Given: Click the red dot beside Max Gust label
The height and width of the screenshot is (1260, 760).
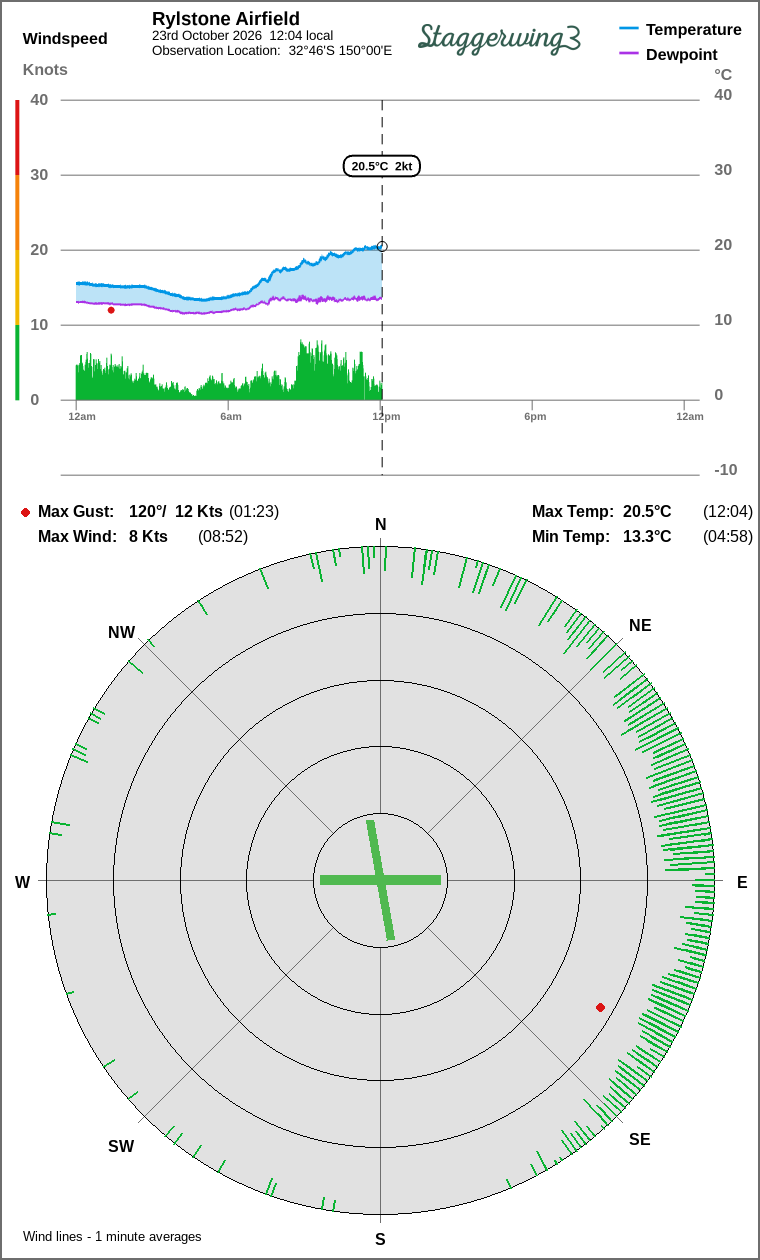Looking at the screenshot, I should point(25,512).
